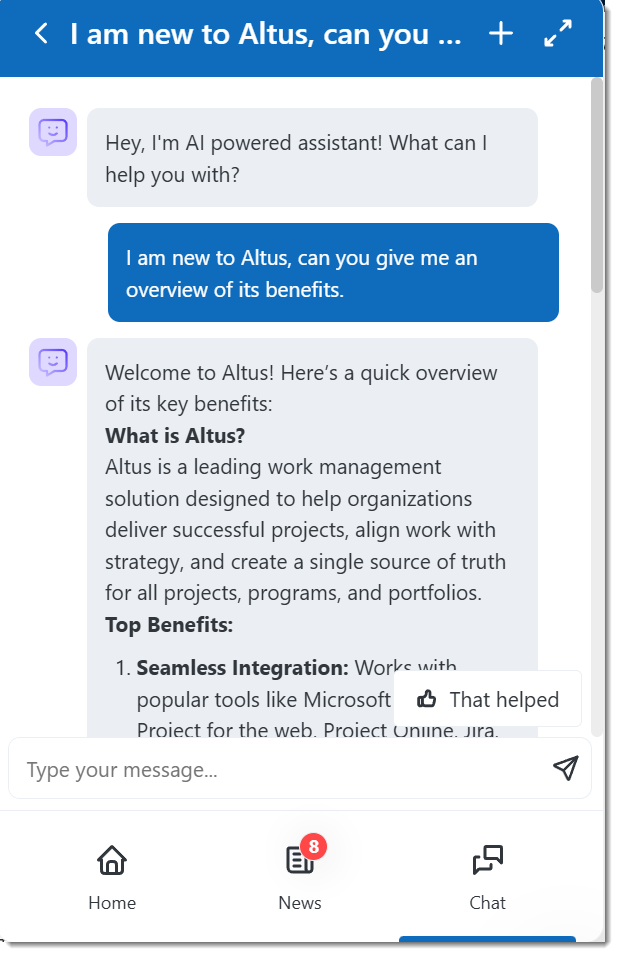This screenshot has width=617, height=954.
Task: Go back using the header arrow
Action: pos(41,34)
